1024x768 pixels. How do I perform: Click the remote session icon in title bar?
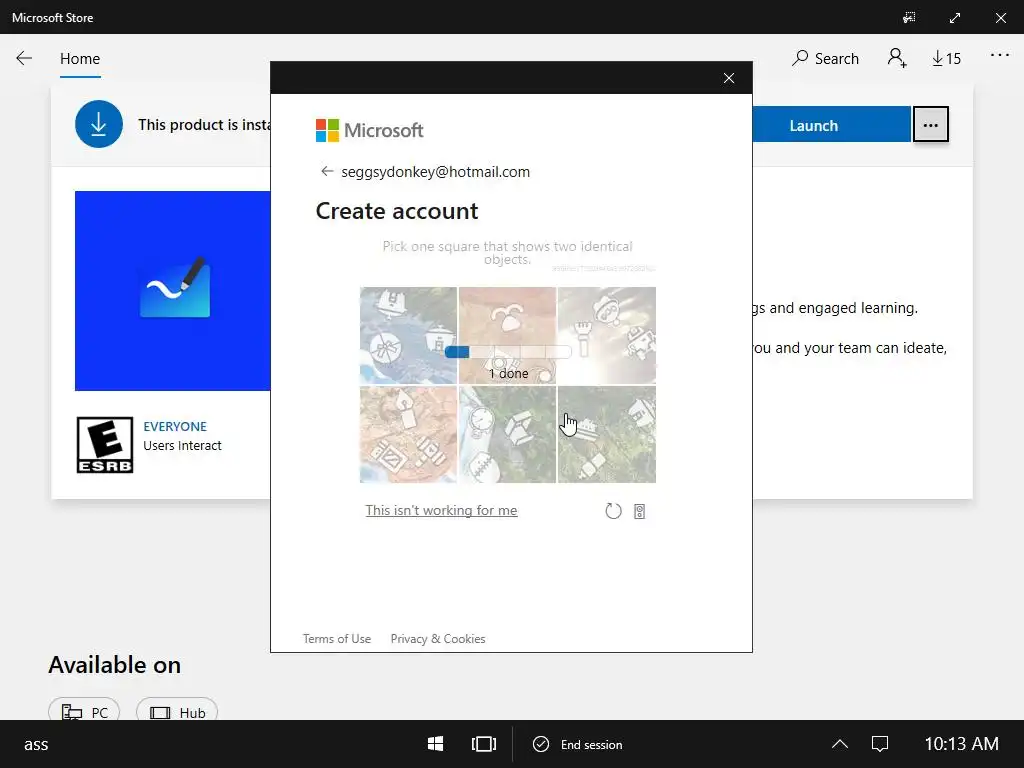909,18
